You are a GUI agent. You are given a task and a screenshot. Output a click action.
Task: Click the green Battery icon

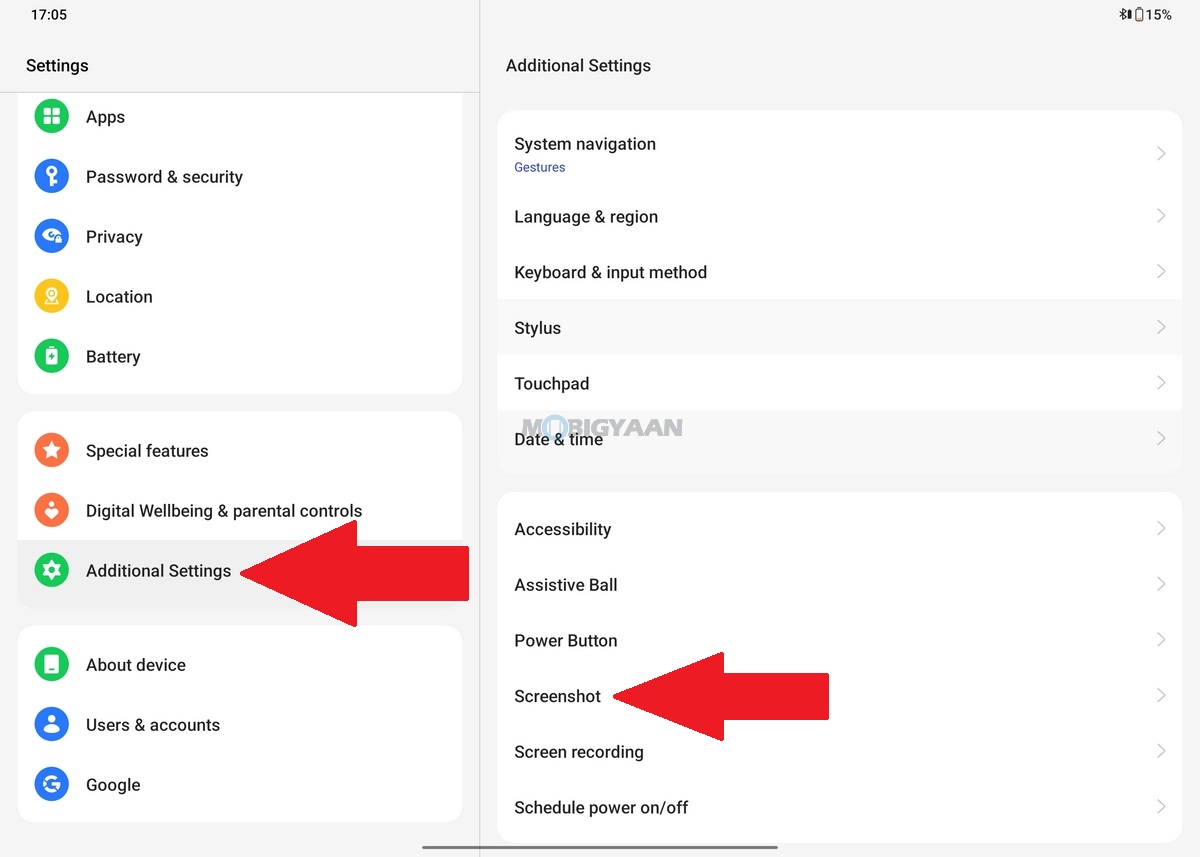52,357
